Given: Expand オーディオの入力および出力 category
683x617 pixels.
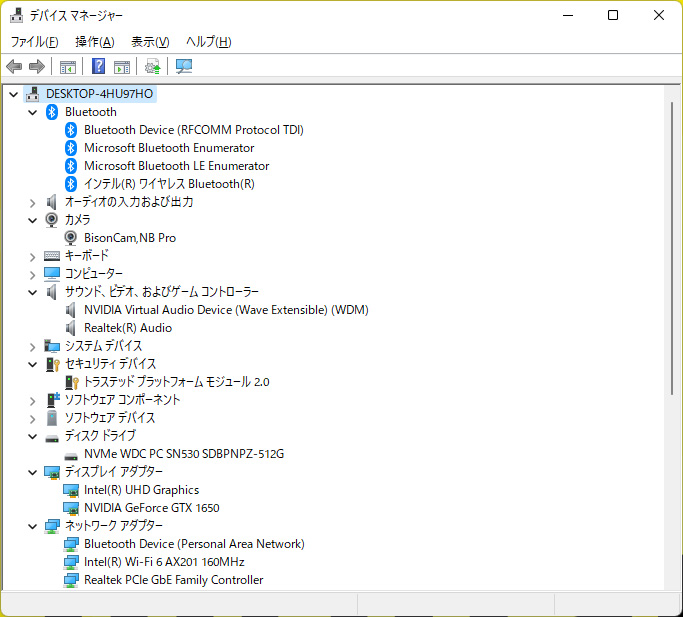Looking at the screenshot, I should point(33,203).
